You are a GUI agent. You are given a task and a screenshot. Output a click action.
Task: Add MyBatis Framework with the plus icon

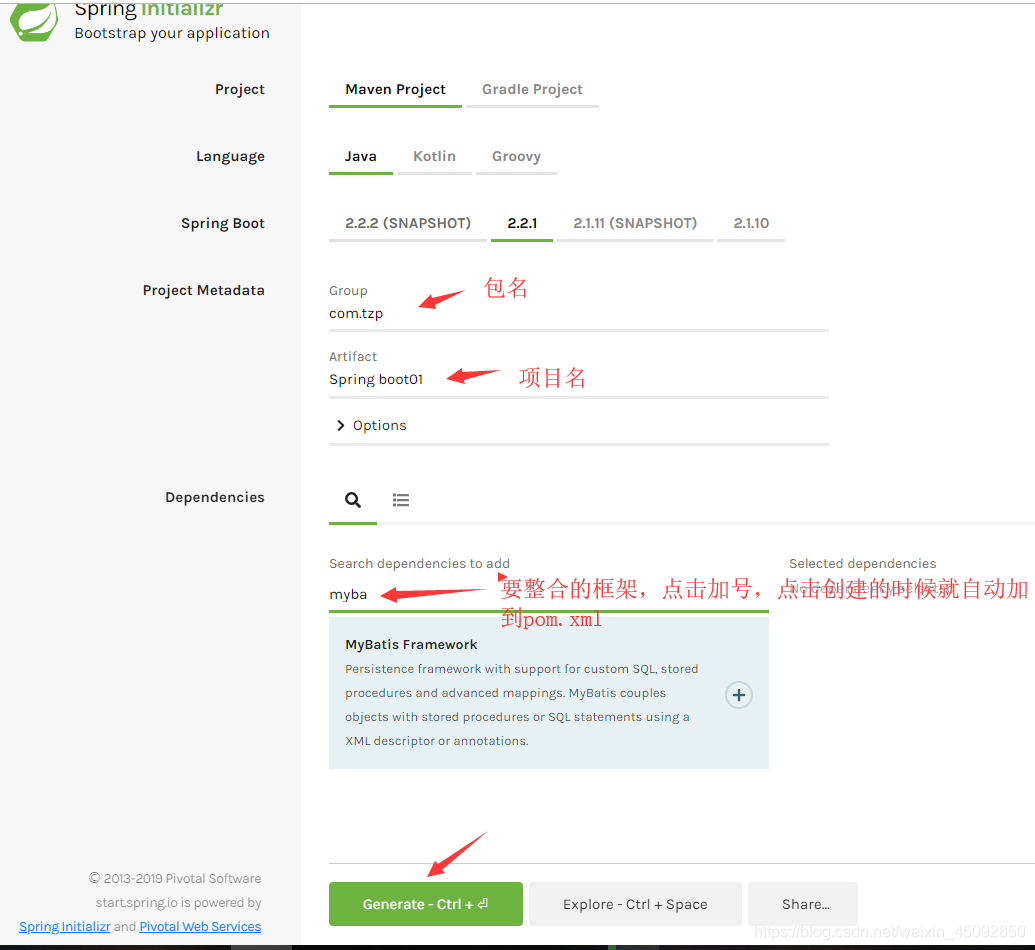[739, 695]
